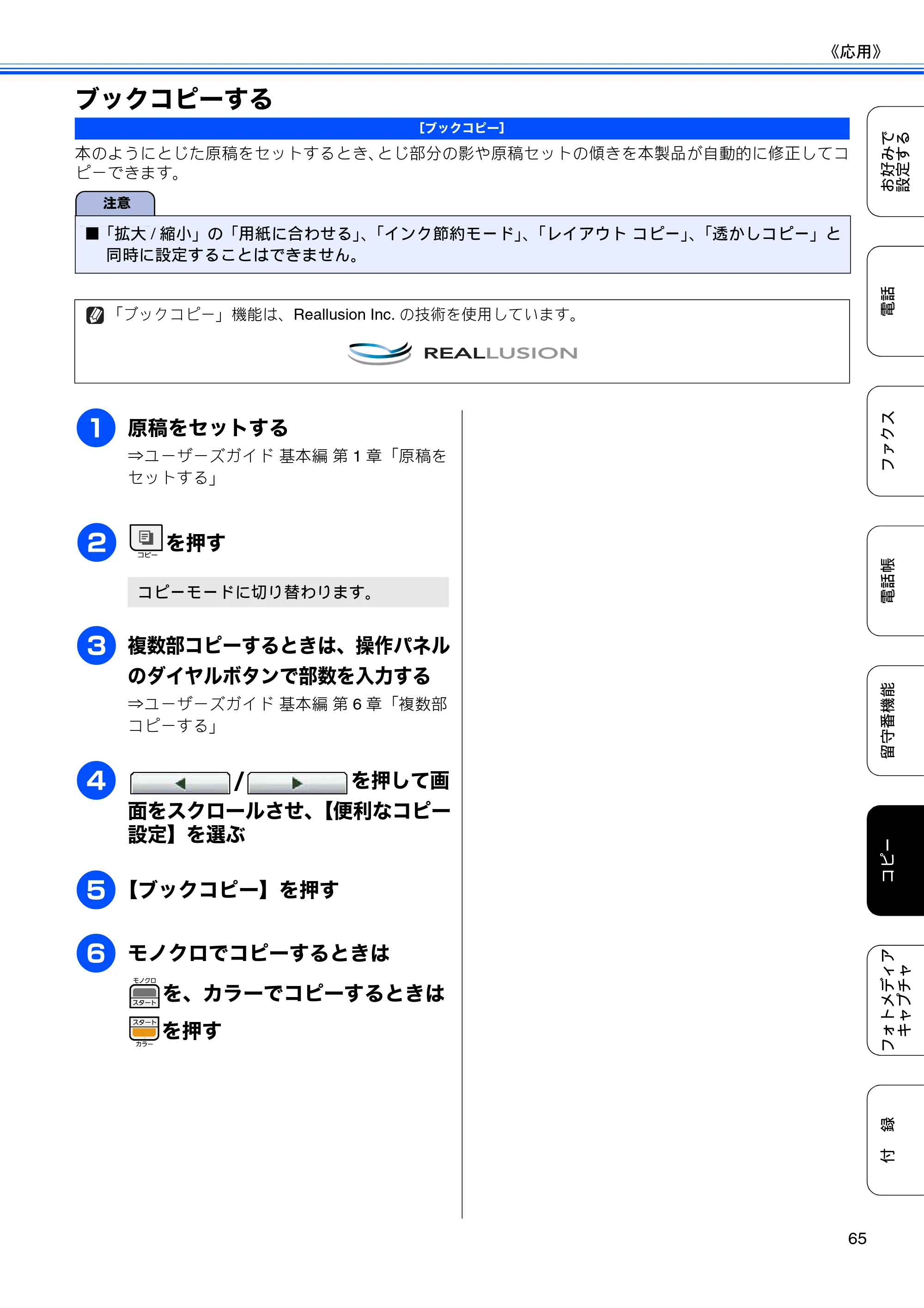The width and height of the screenshot is (924, 1308).
Task: Open the 付録 side tab
Action: point(895,1139)
